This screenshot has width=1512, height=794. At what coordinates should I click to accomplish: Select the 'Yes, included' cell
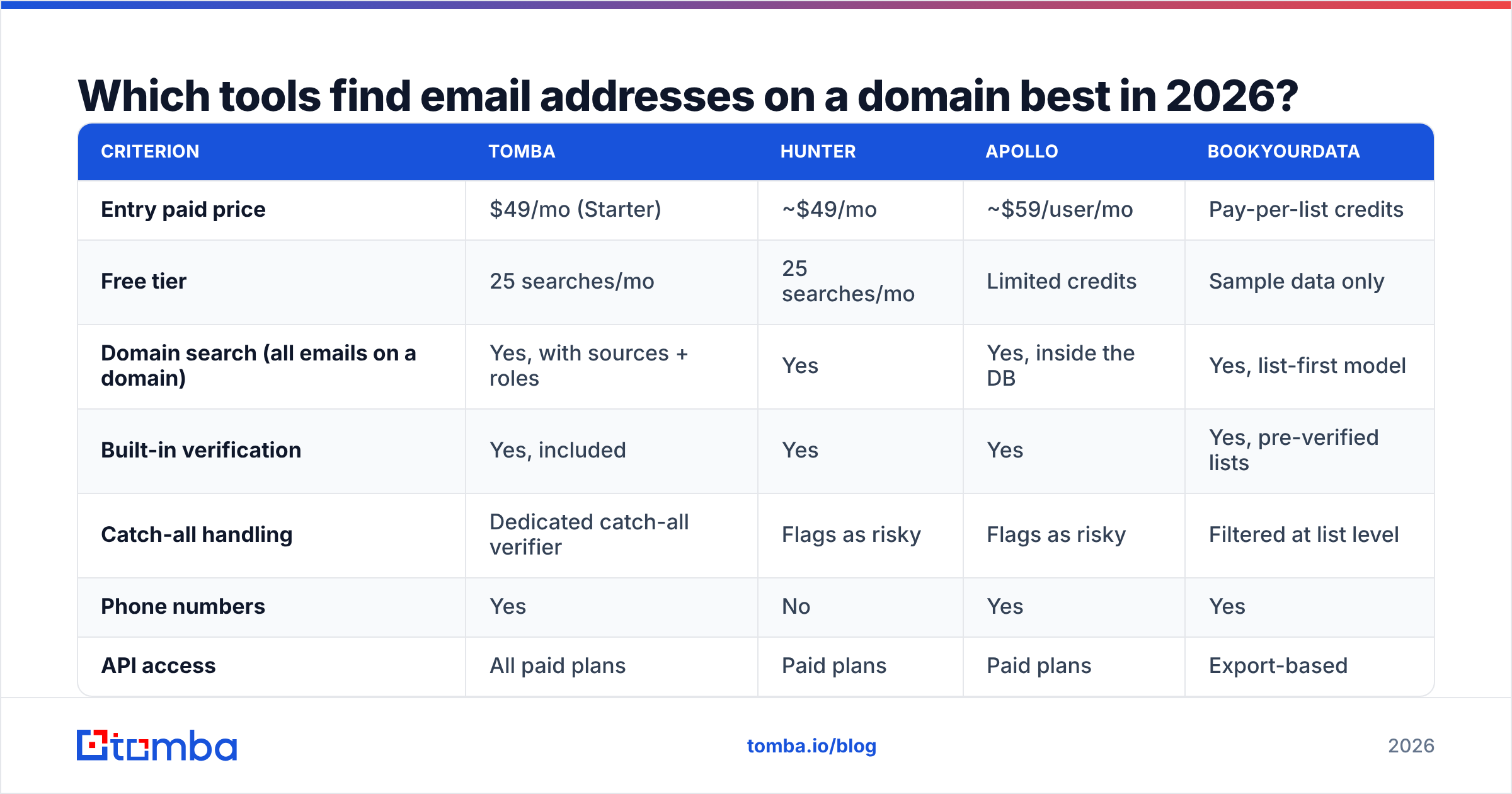tap(558, 450)
